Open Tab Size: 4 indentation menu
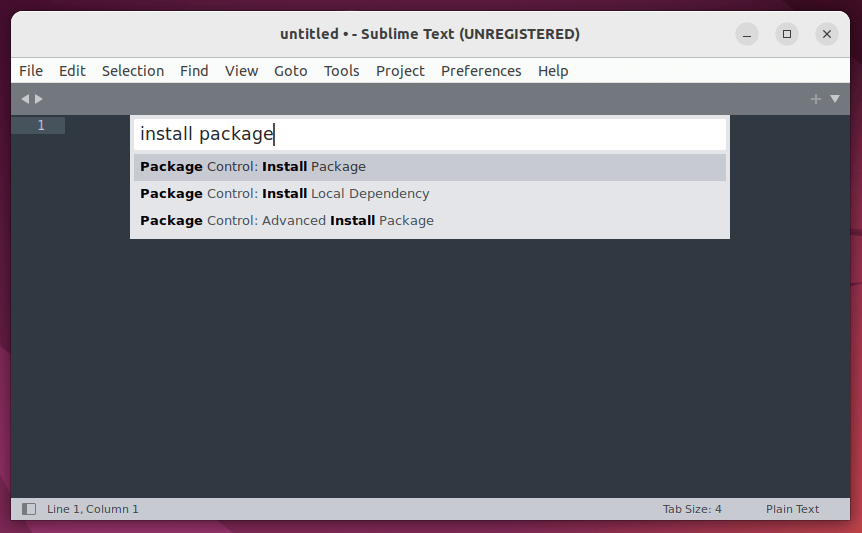Image resolution: width=862 pixels, height=533 pixels. [x=692, y=509]
